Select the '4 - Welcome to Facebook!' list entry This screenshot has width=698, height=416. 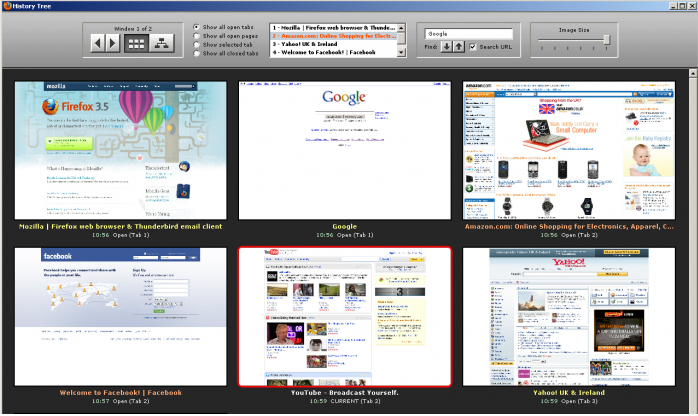[333, 52]
